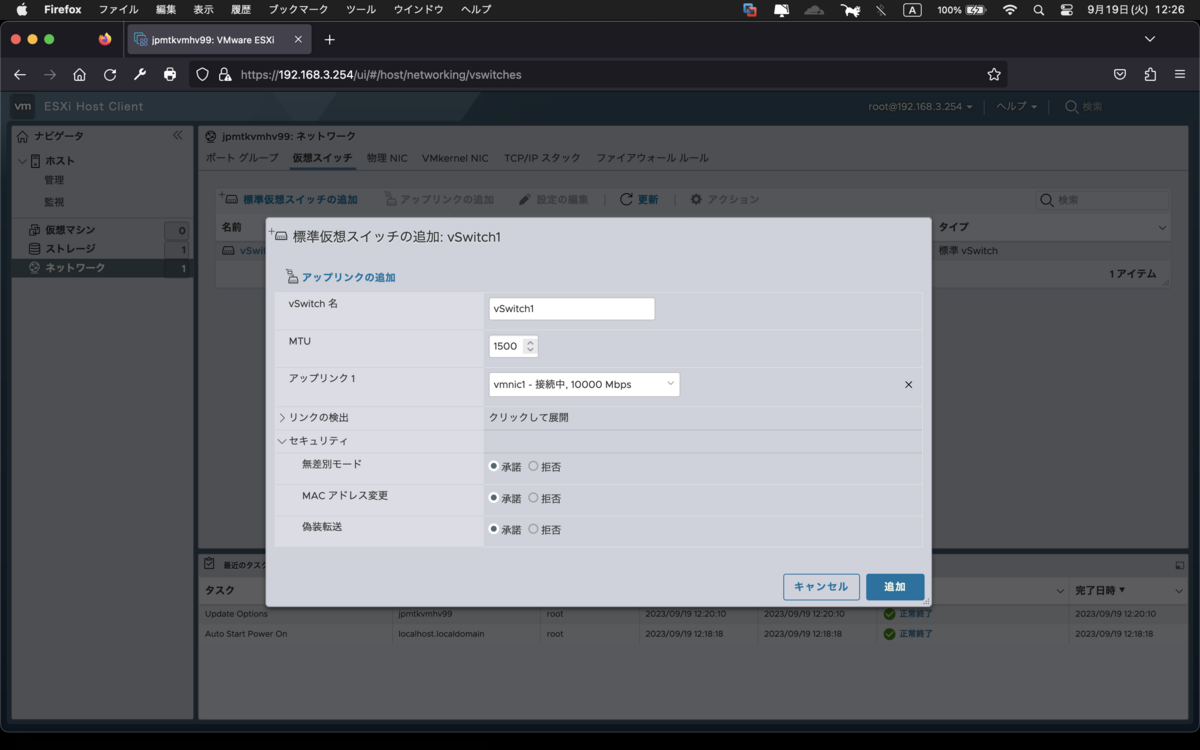Open the Firefox hamburger menu
This screenshot has width=1200, height=750.
pos(1180,74)
